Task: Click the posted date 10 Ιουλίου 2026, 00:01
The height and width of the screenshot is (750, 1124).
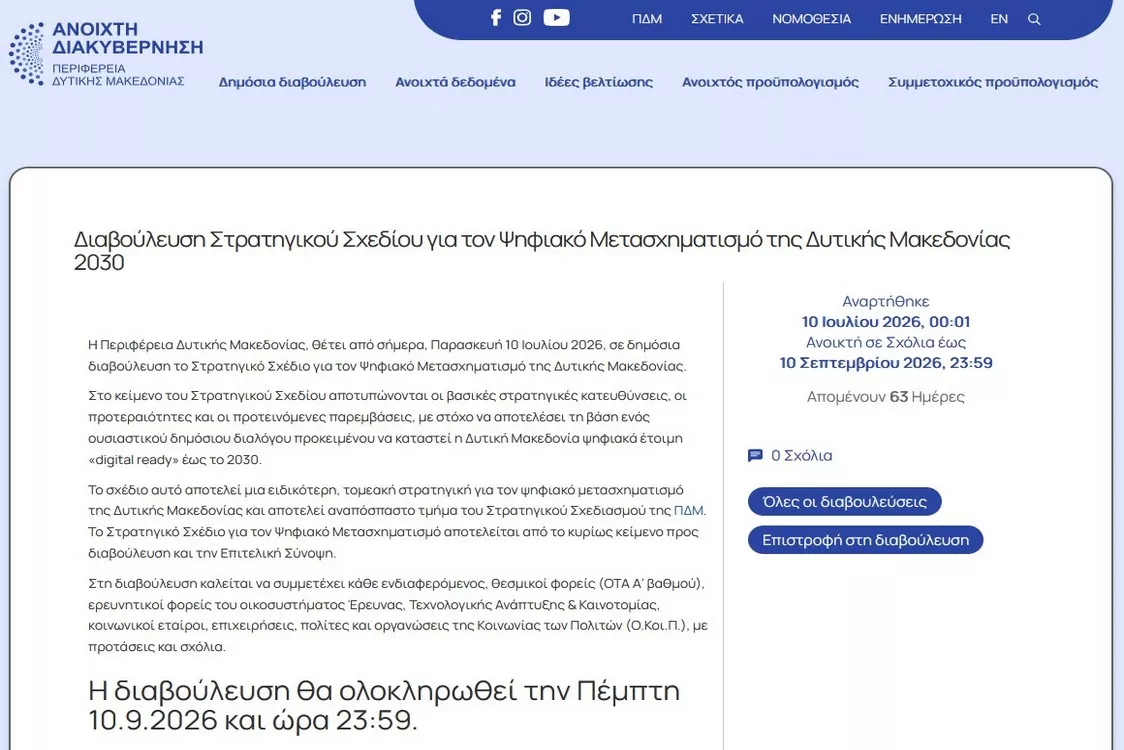Action: [885, 321]
